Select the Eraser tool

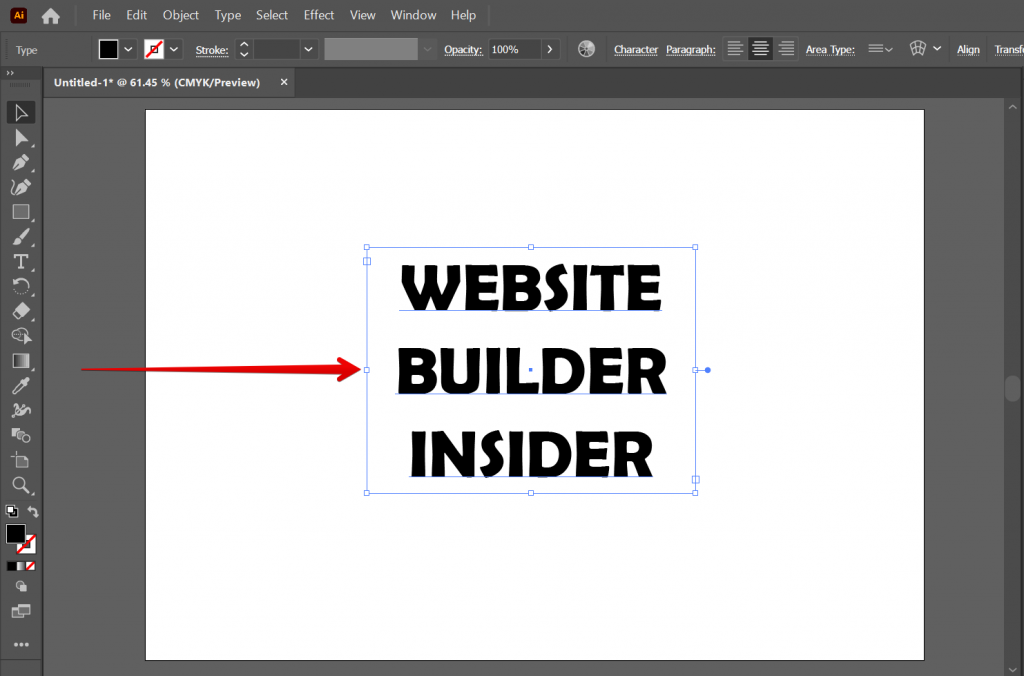point(22,312)
